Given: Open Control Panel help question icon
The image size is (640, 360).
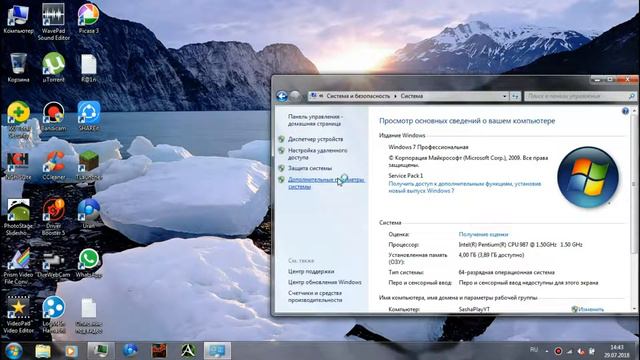Looking at the screenshot, I should tap(625, 111).
